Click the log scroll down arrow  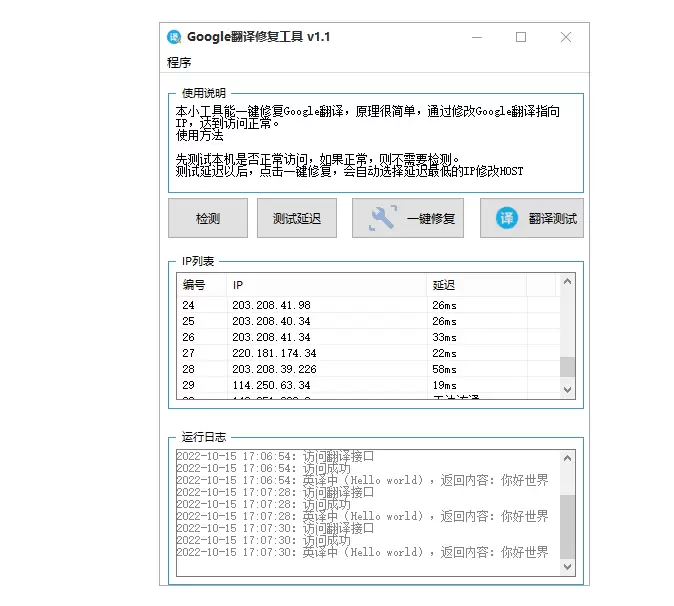567,567
